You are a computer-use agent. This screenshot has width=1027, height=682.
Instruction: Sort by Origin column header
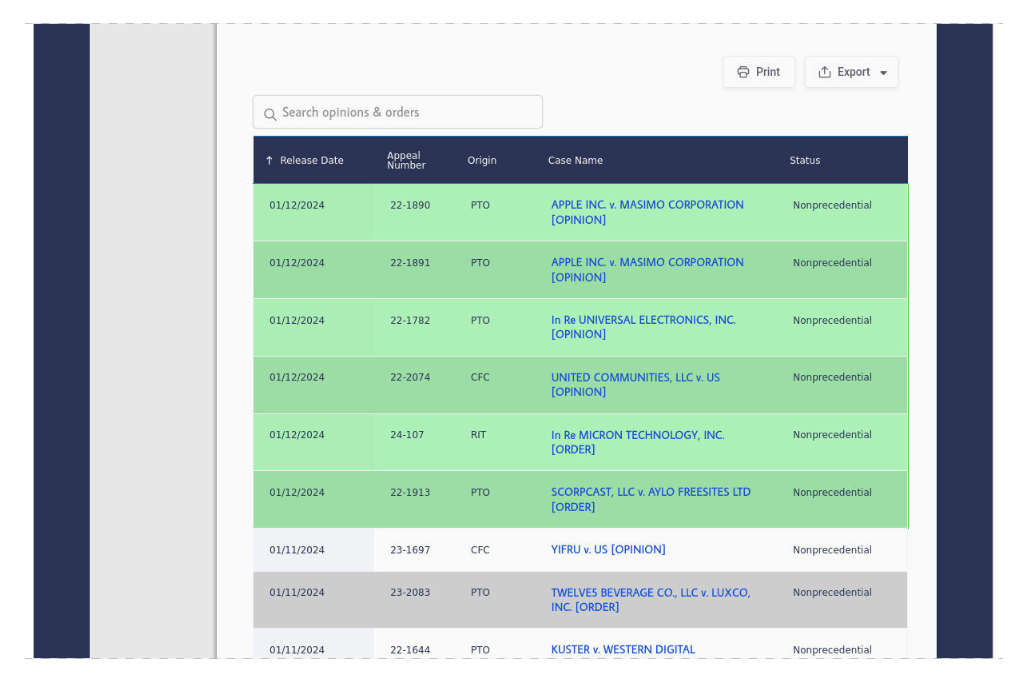coord(481,161)
